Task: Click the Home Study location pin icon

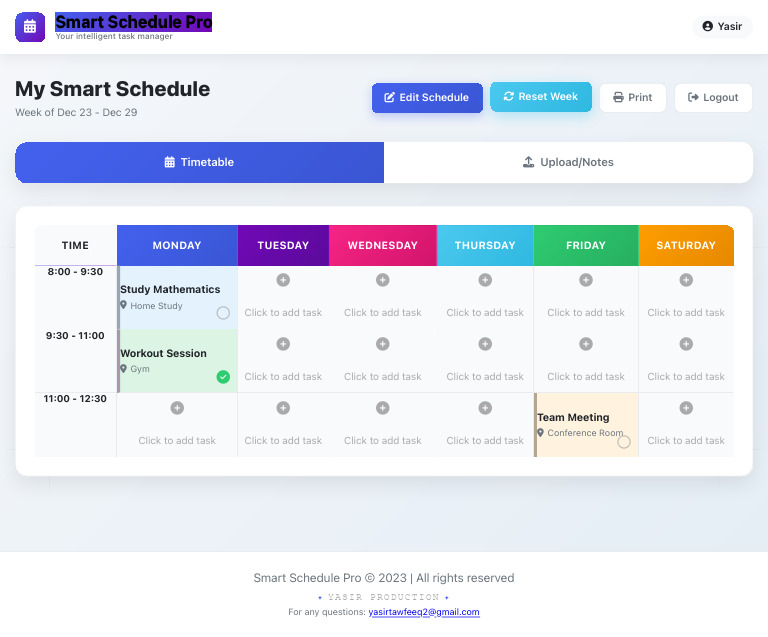Action: (123, 305)
